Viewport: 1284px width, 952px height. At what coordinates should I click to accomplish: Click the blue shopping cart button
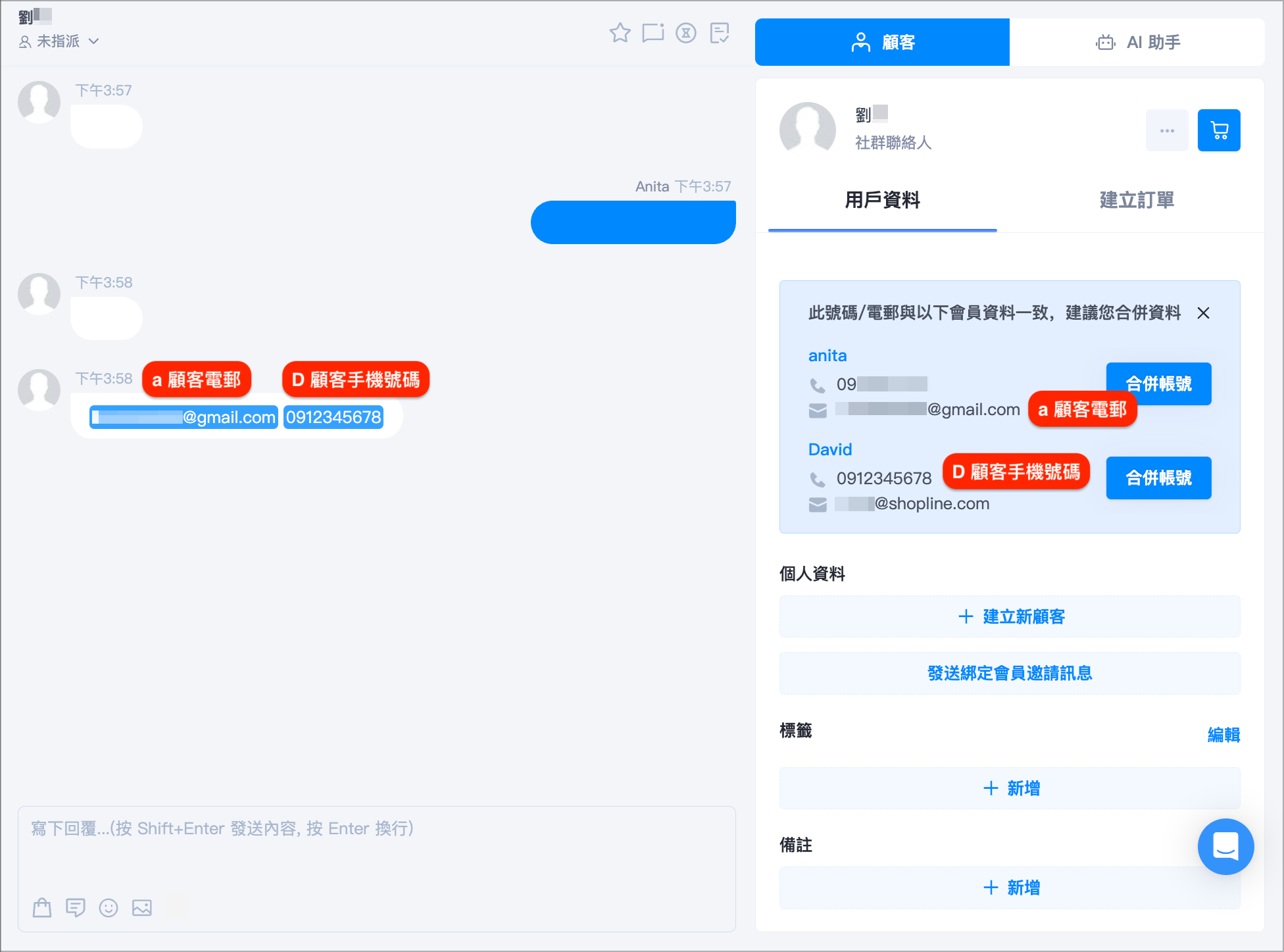click(x=1219, y=130)
